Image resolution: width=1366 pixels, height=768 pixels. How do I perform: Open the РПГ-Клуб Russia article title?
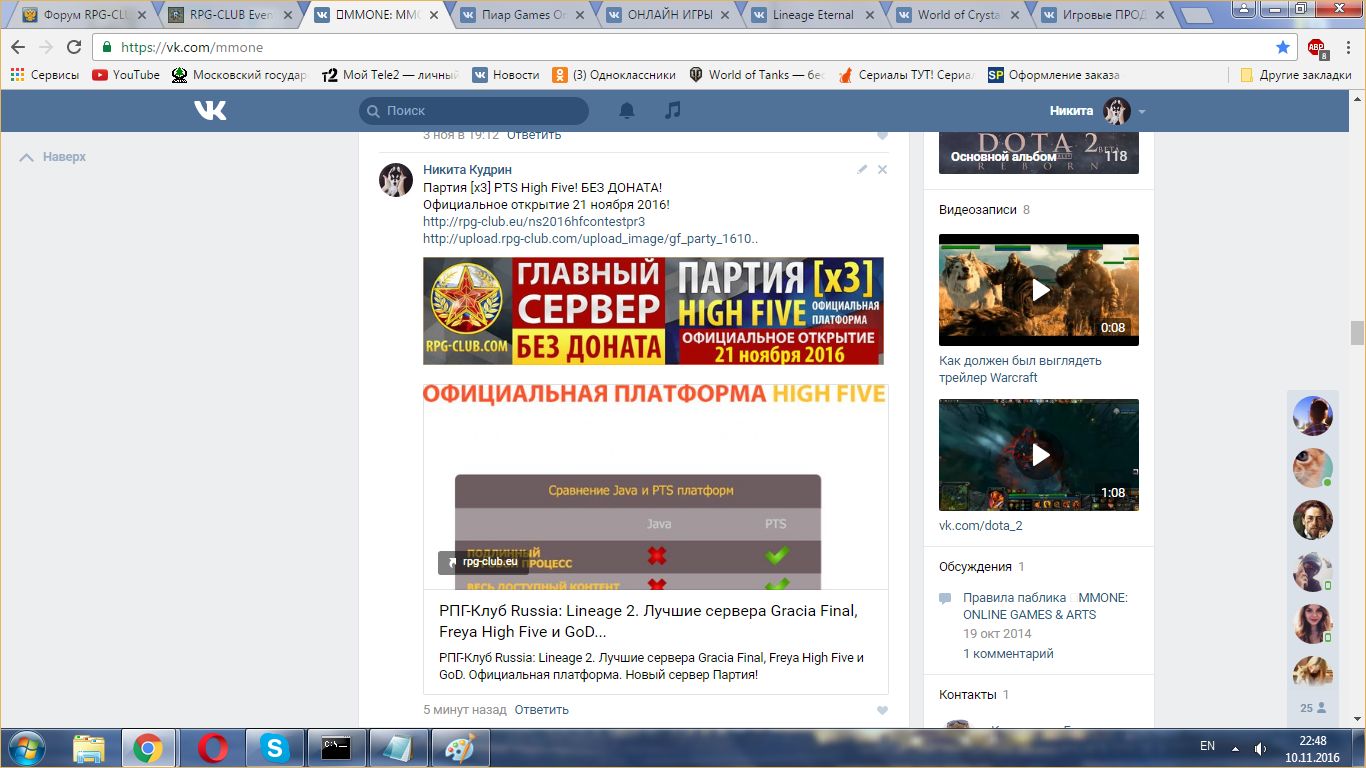click(648, 621)
